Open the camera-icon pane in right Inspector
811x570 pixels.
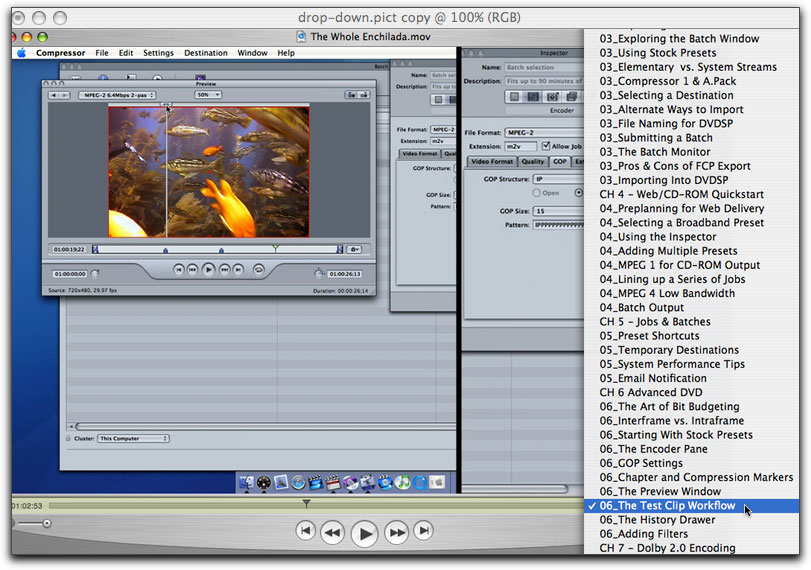coord(552,97)
